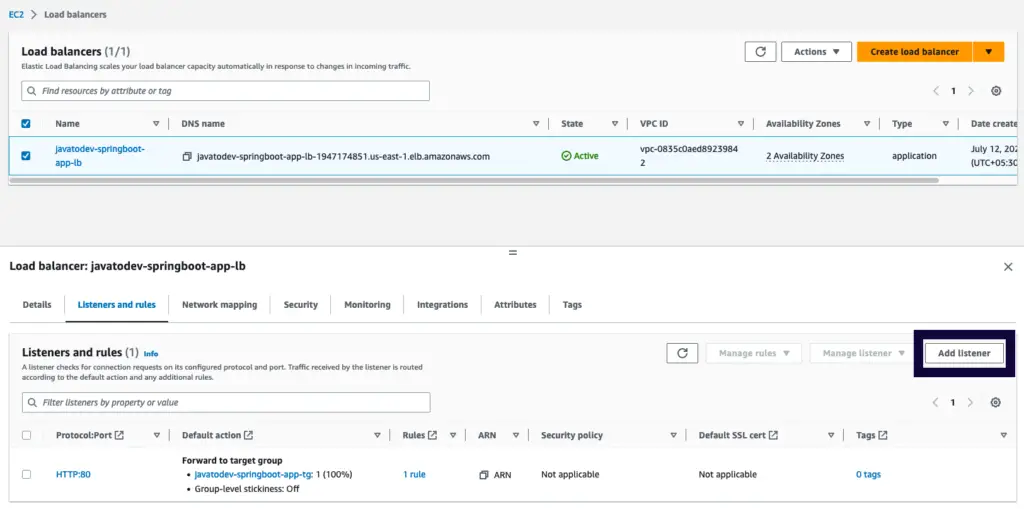Open load balancers table settings gear

click(x=996, y=91)
